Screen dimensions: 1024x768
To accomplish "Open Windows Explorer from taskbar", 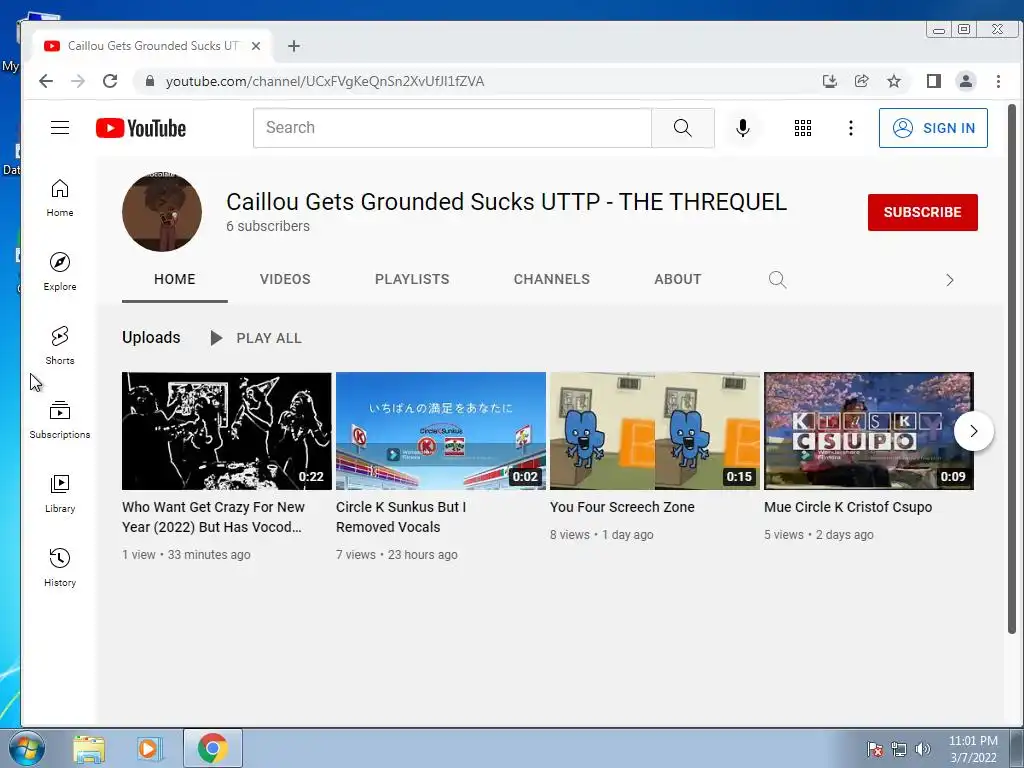I will (x=89, y=749).
